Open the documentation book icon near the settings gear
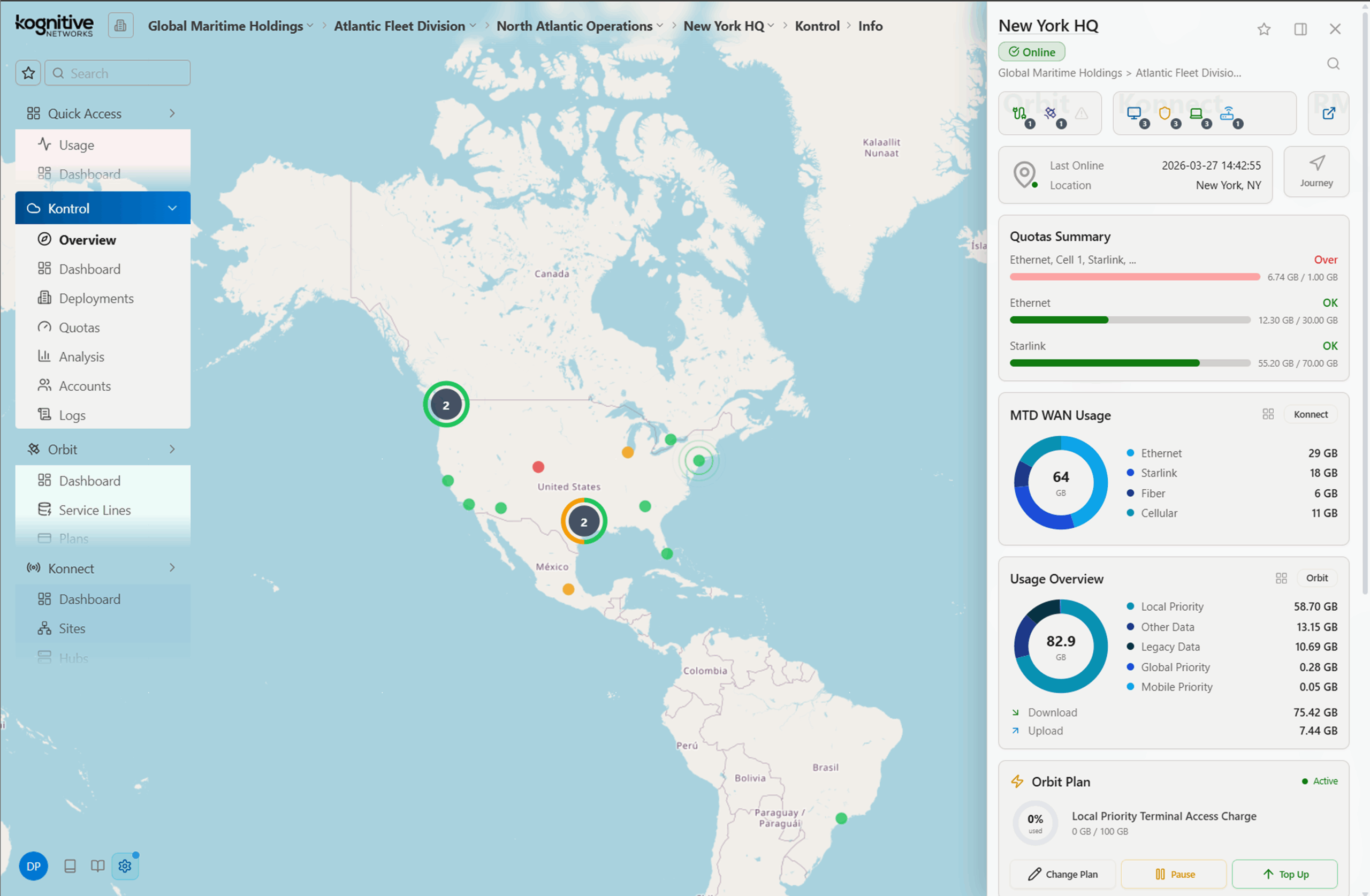This screenshot has width=1370, height=896. (97, 865)
